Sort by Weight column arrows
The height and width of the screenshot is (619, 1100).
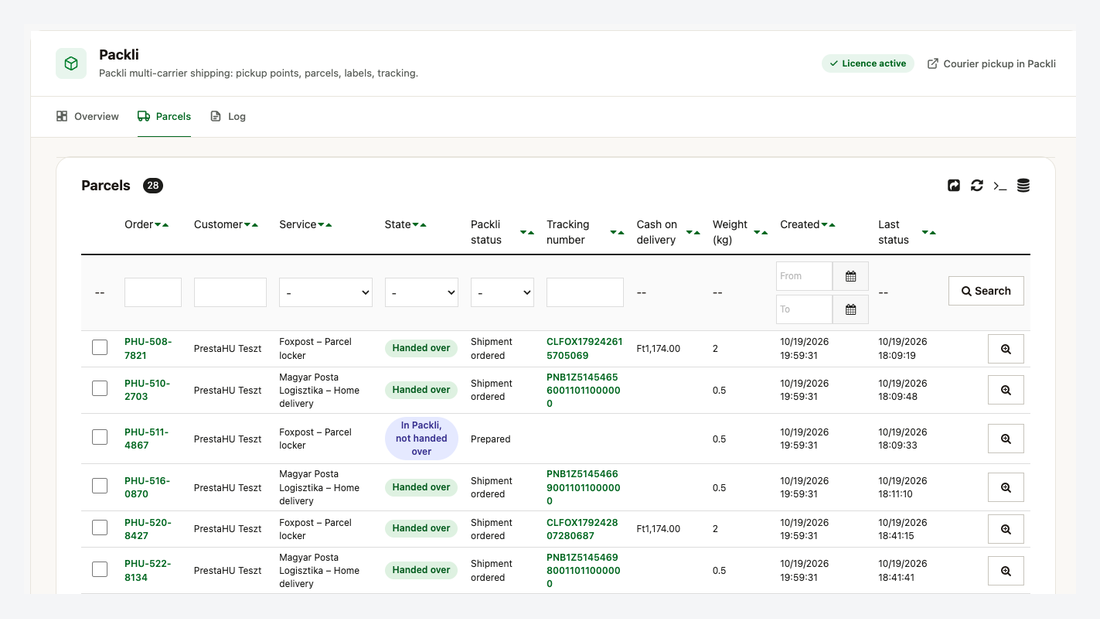click(x=760, y=232)
